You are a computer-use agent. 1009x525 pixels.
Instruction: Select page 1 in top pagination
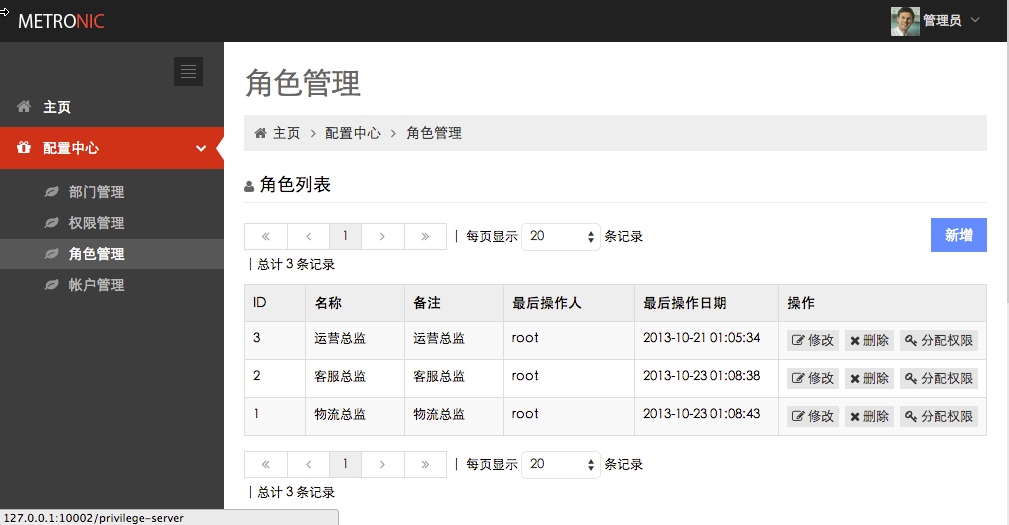[x=346, y=236]
